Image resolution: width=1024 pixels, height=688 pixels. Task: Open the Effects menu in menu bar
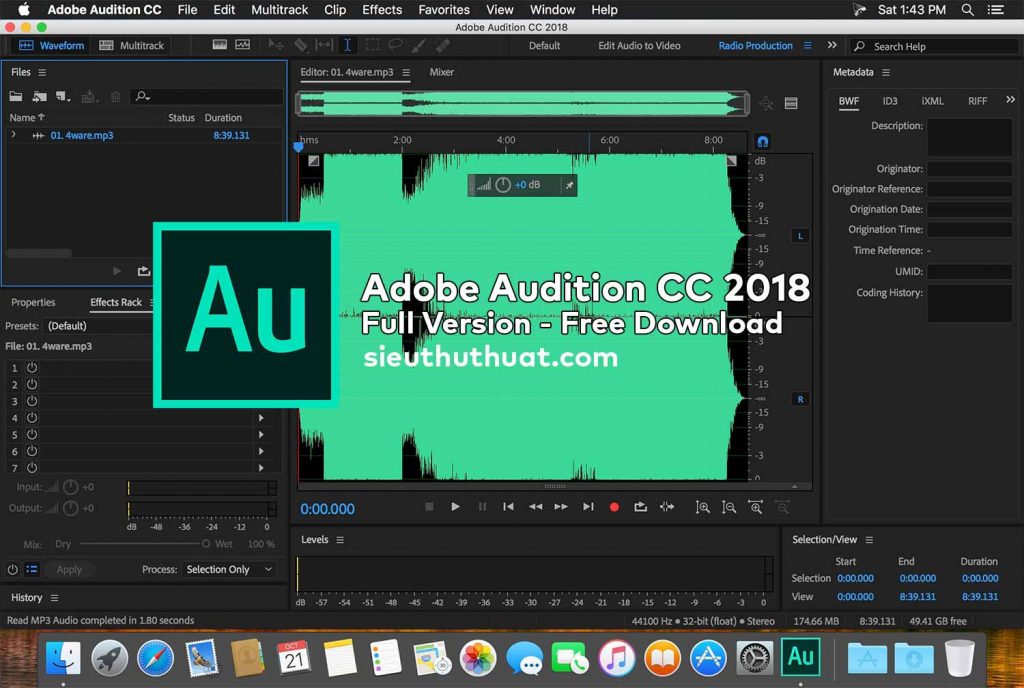(382, 10)
